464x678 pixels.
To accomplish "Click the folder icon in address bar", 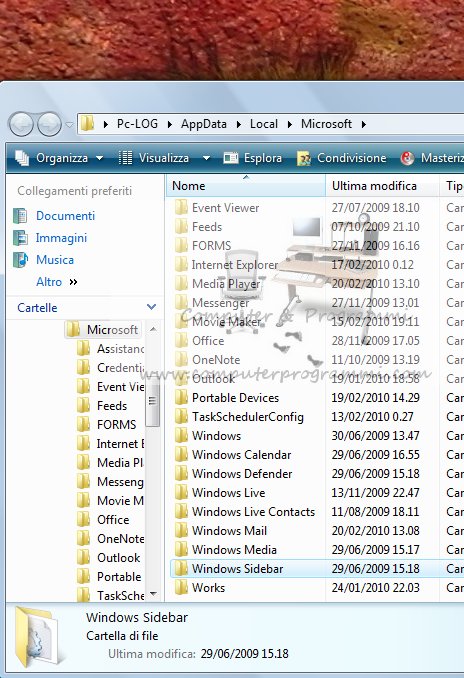I will coord(88,124).
